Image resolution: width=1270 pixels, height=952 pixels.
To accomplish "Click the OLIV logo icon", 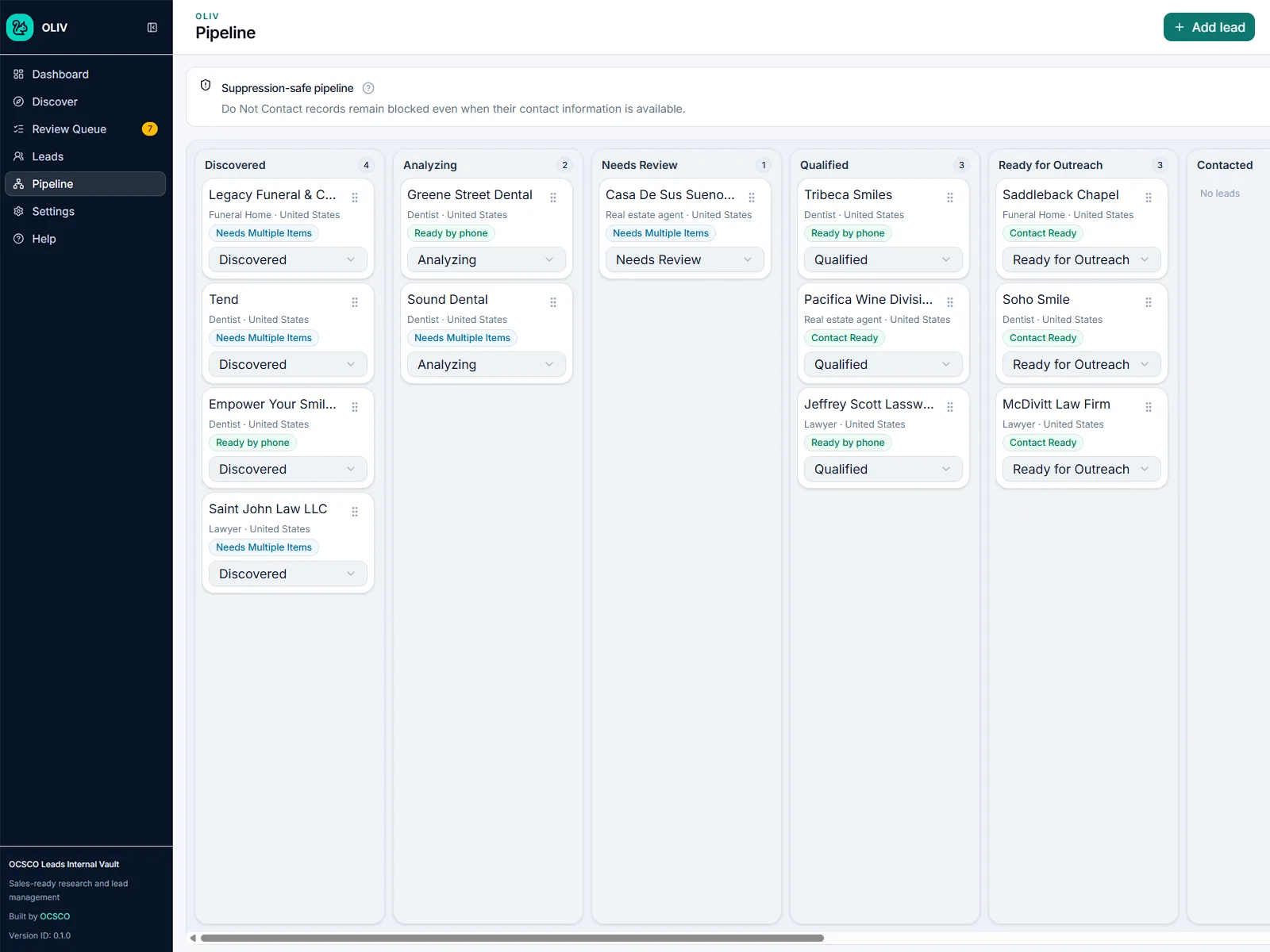I will pyautogui.click(x=20, y=27).
